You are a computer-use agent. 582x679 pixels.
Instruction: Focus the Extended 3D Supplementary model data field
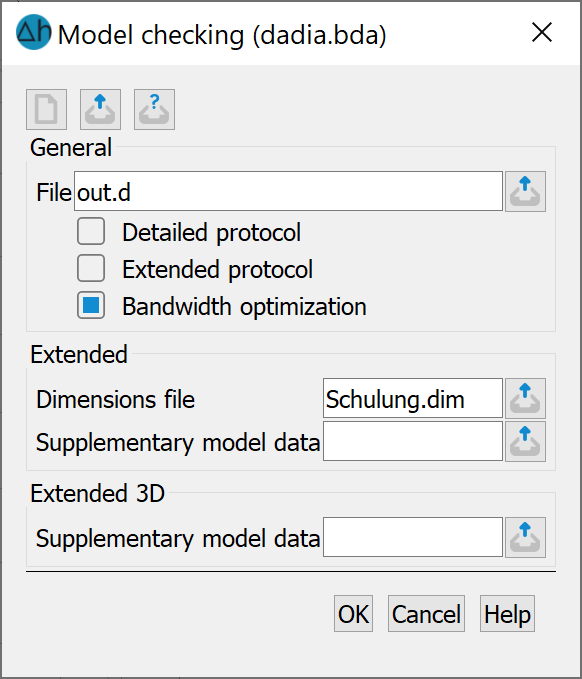point(413,537)
